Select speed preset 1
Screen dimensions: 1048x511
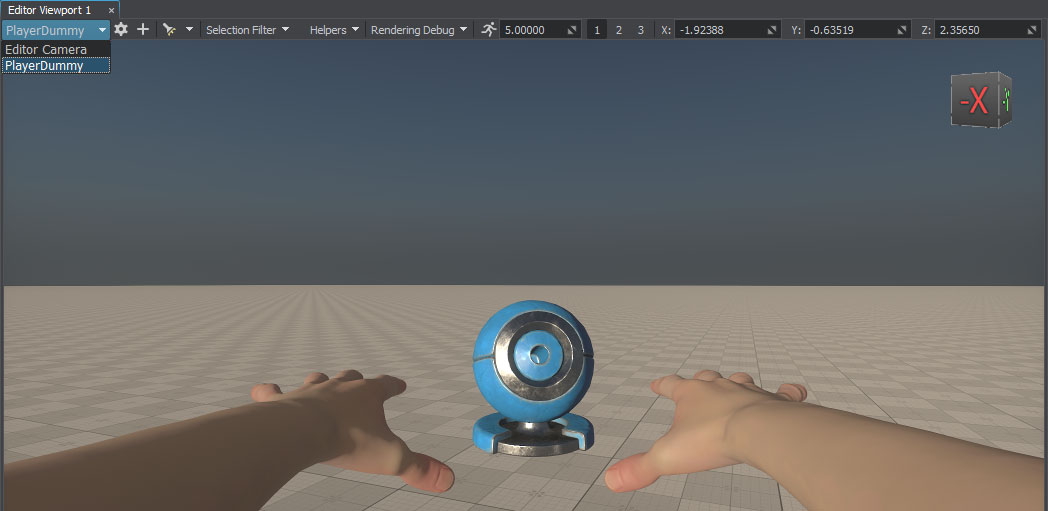[597, 30]
